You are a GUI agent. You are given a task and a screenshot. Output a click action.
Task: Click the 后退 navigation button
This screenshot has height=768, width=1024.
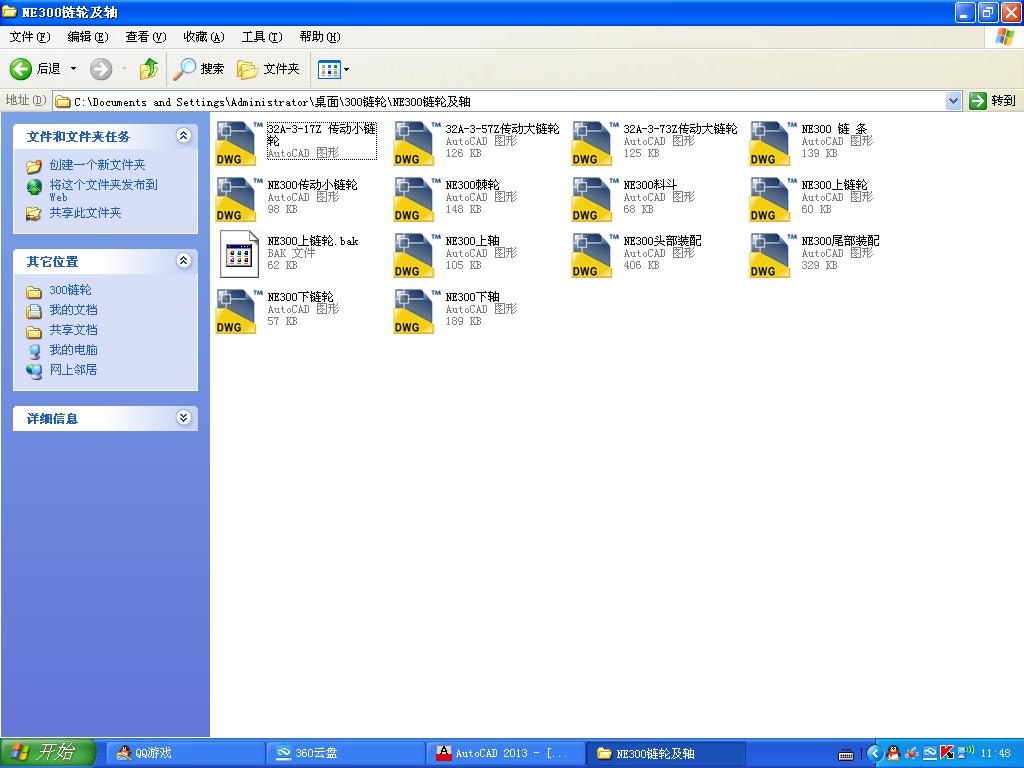click(x=34, y=69)
